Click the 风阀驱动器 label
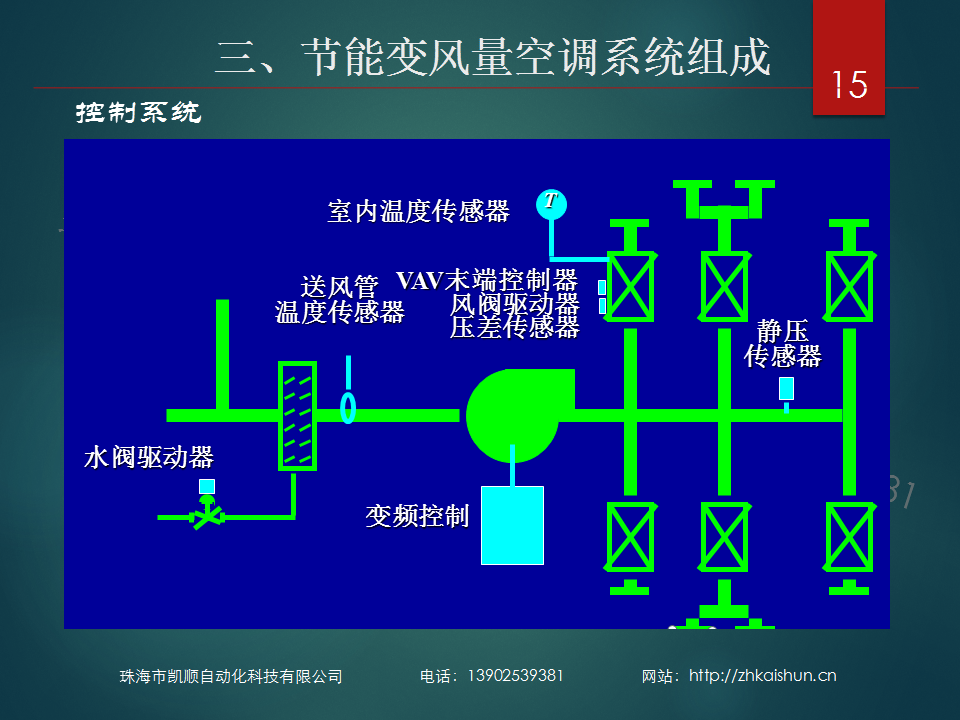The image size is (960, 720). (x=514, y=304)
